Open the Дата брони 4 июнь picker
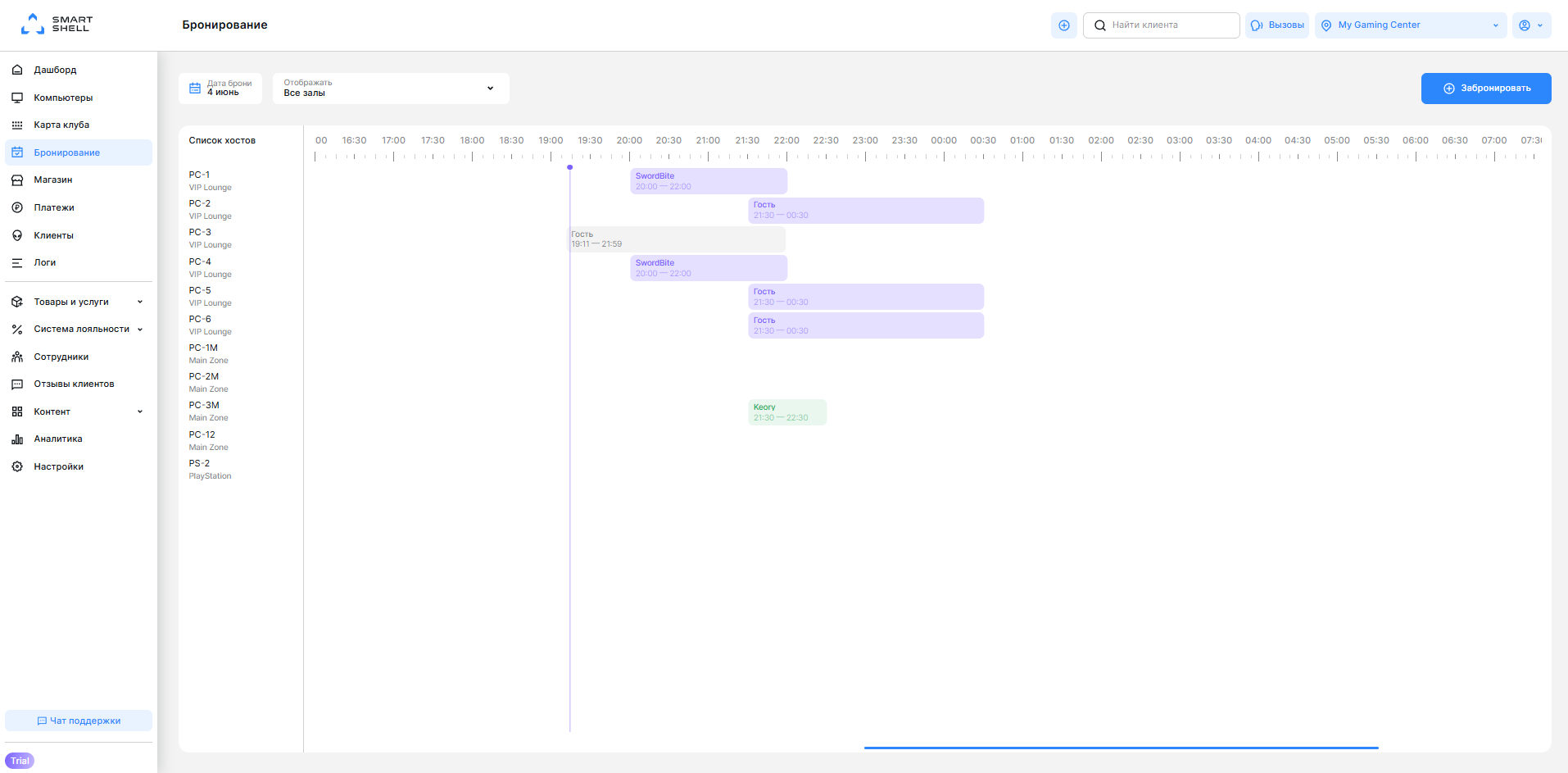The image size is (1568, 773). 220,89
